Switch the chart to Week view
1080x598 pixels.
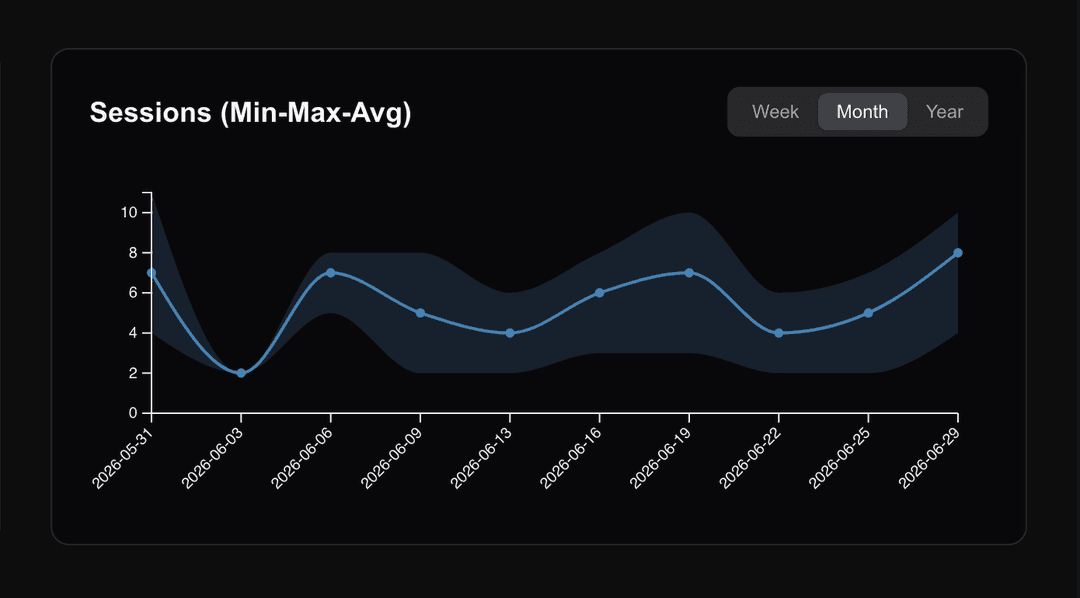(x=775, y=112)
